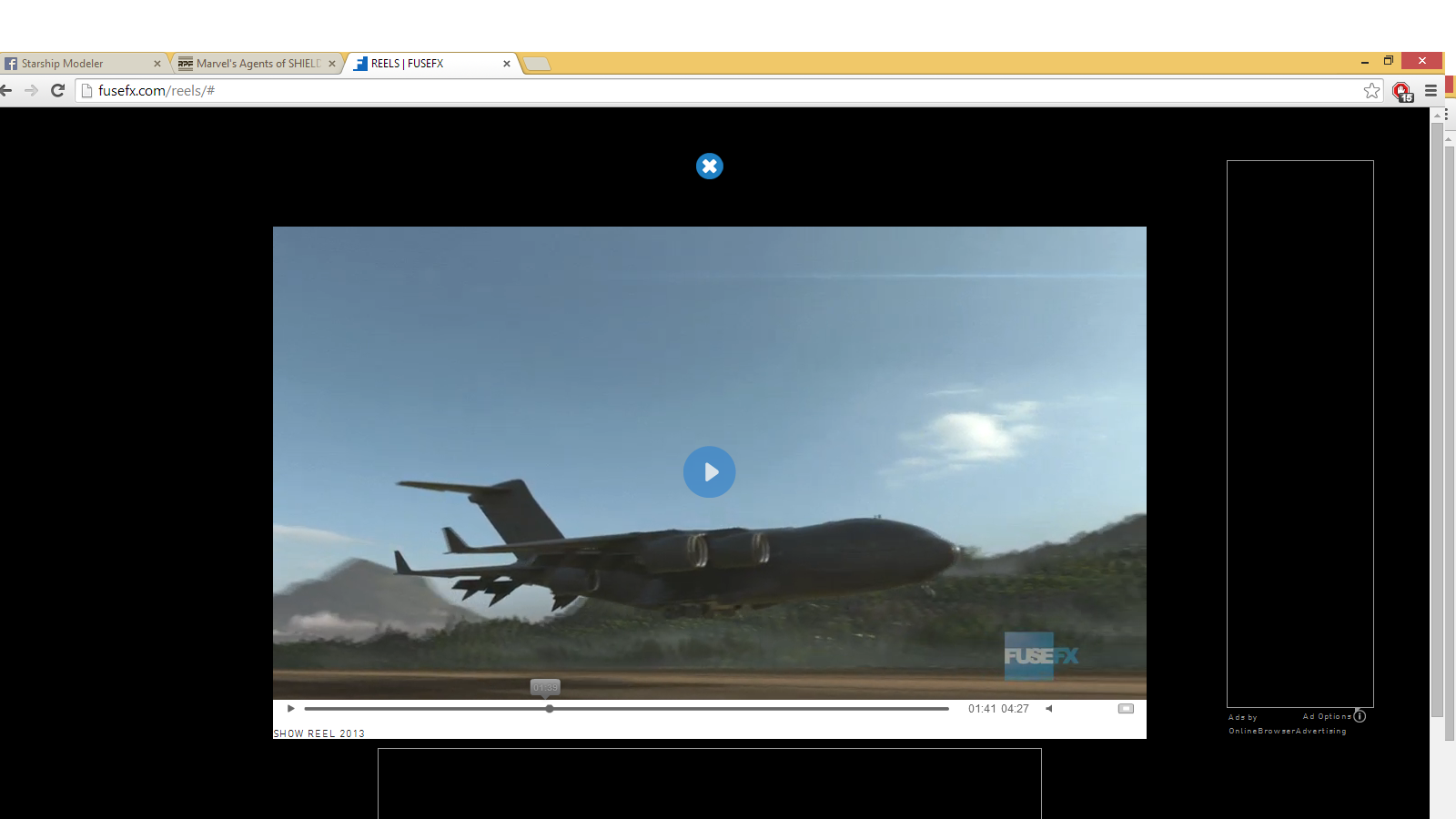The image size is (1456, 819).
Task: Switch to the Marvel's Agents of SHIELD tab
Action: click(x=257, y=64)
